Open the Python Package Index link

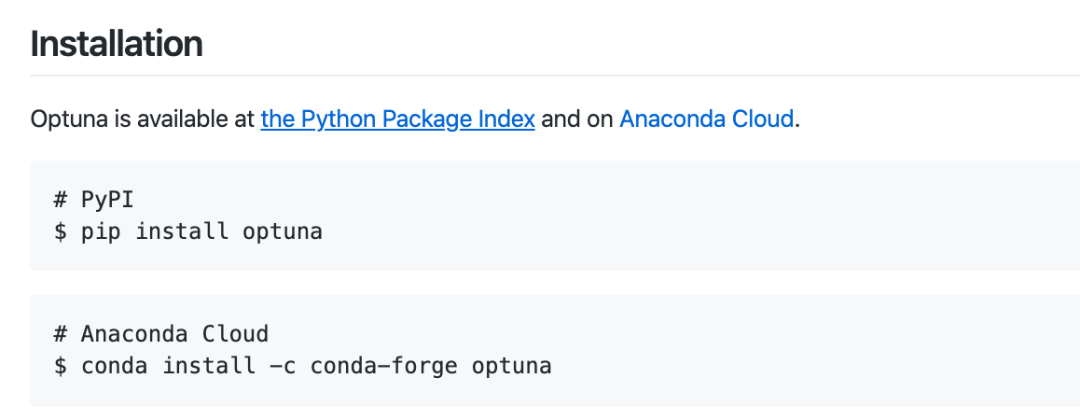[397, 120]
